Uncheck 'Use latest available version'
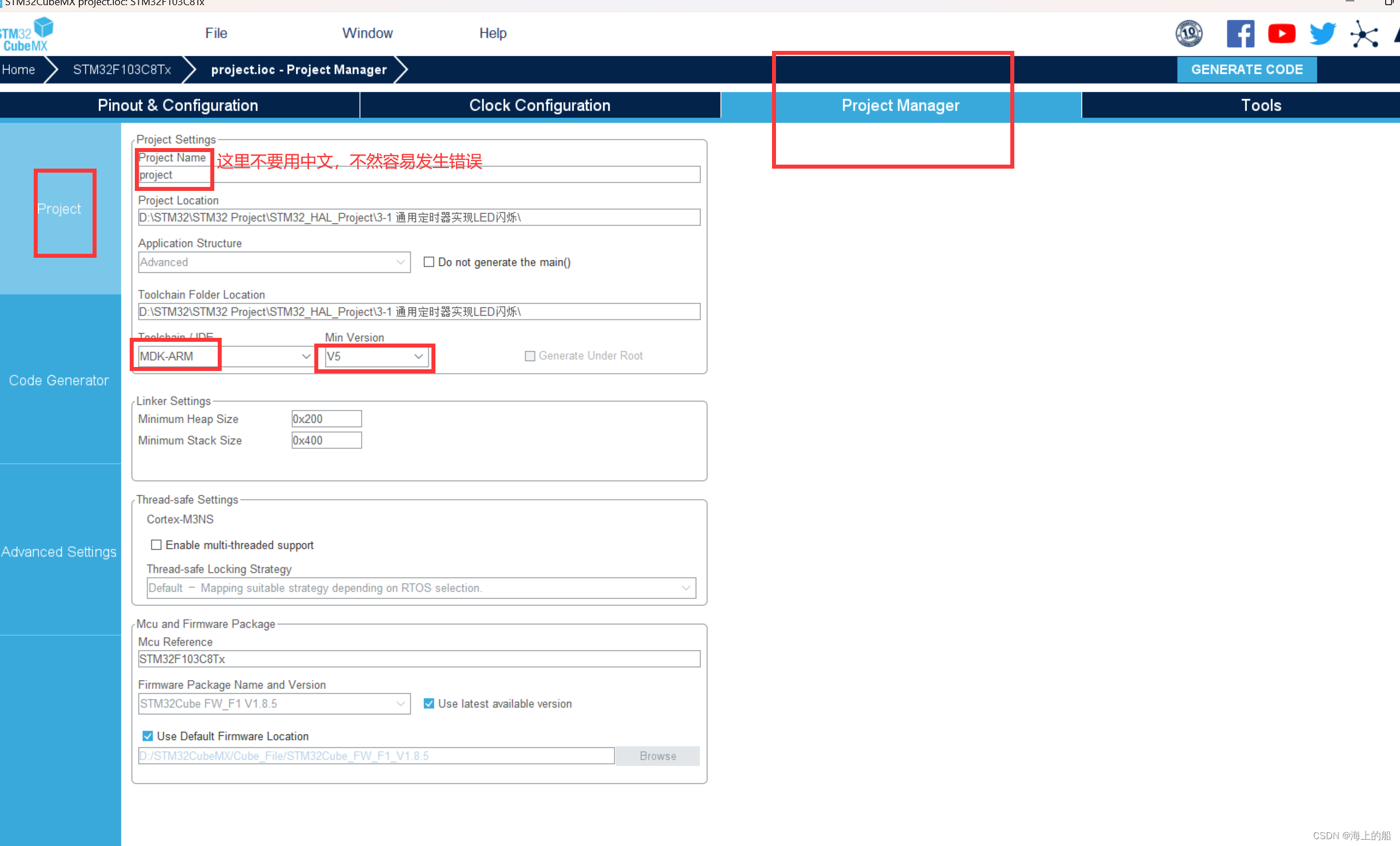The width and height of the screenshot is (1400, 846). [429, 704]
